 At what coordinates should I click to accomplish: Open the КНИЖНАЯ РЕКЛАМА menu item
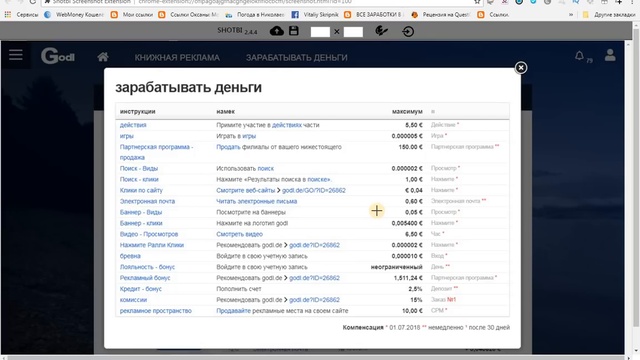(177, 58)
